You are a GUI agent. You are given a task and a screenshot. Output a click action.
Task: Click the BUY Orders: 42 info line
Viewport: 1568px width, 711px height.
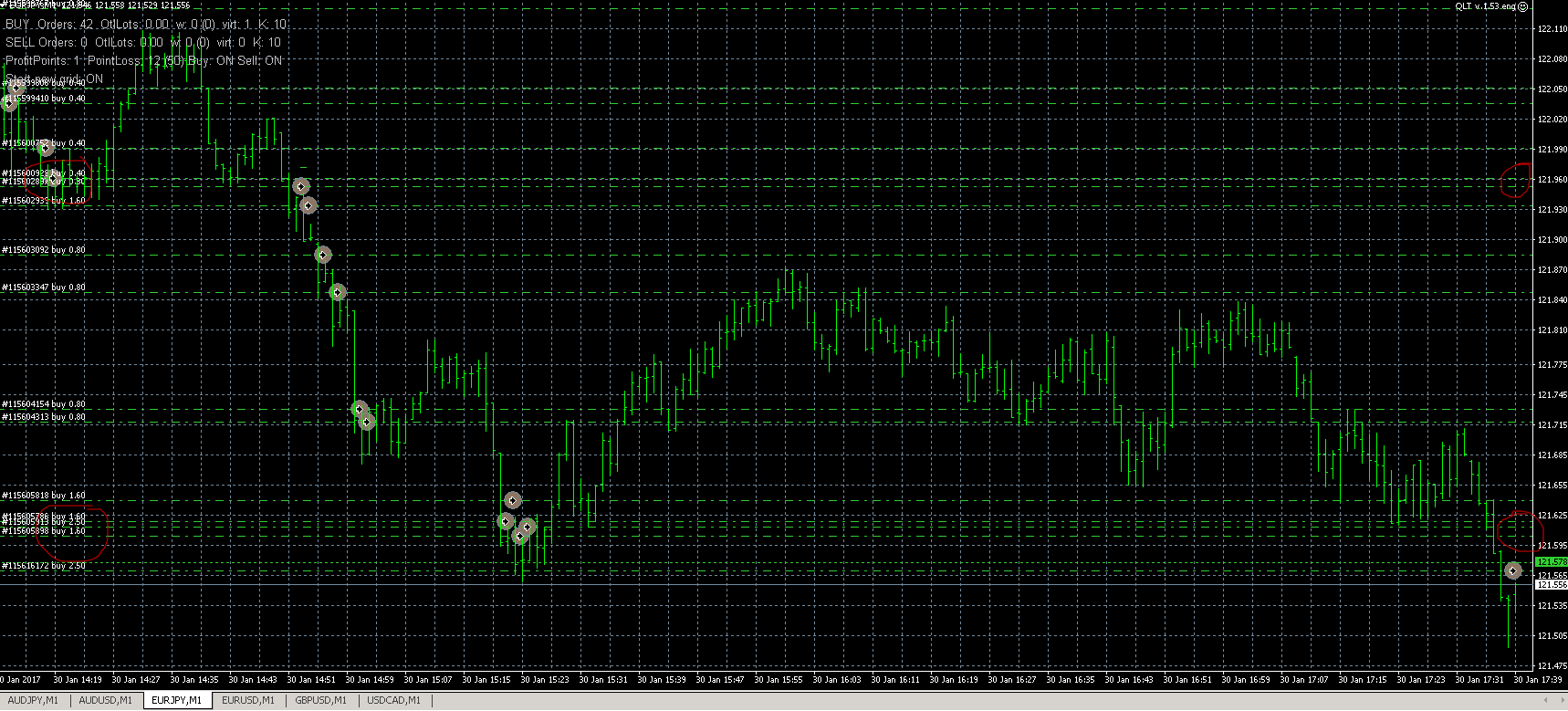point(146,25)
